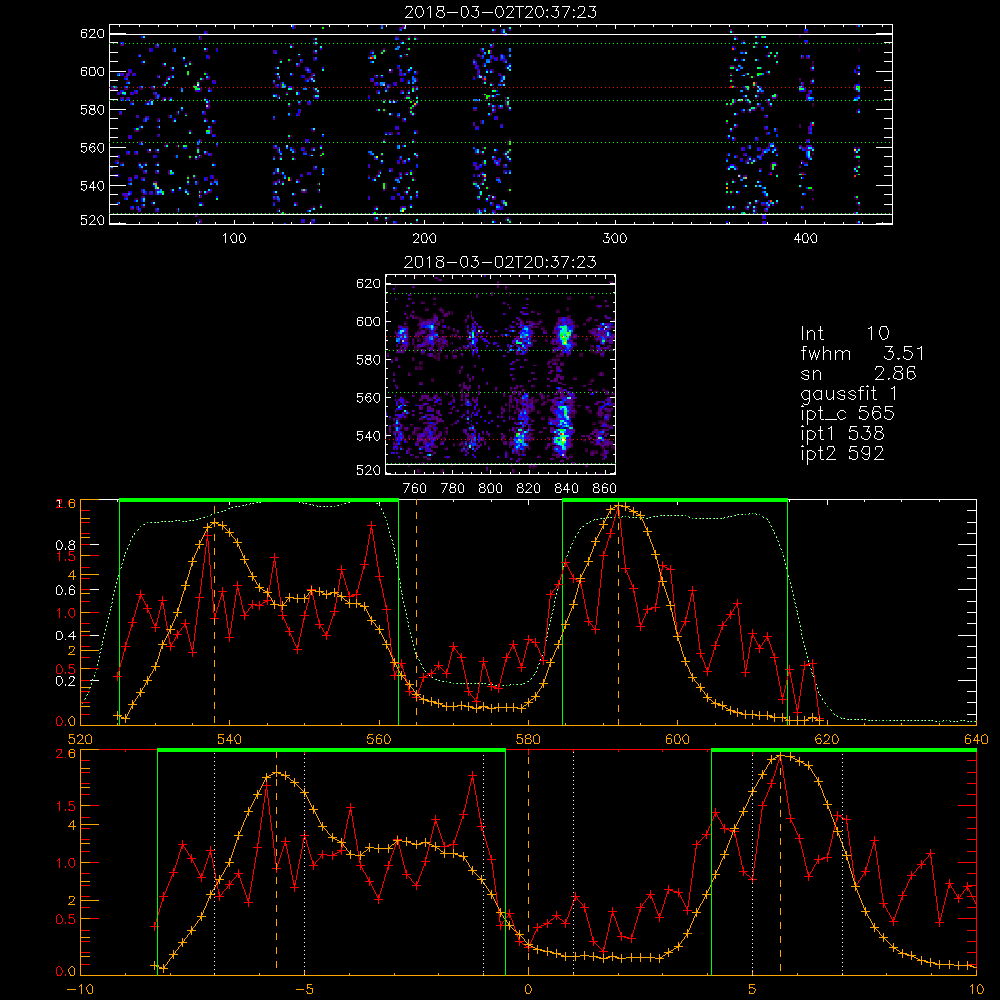Click x-axis label 300 of wide image
This screenshot has width=1000, height=1000.
615,239
